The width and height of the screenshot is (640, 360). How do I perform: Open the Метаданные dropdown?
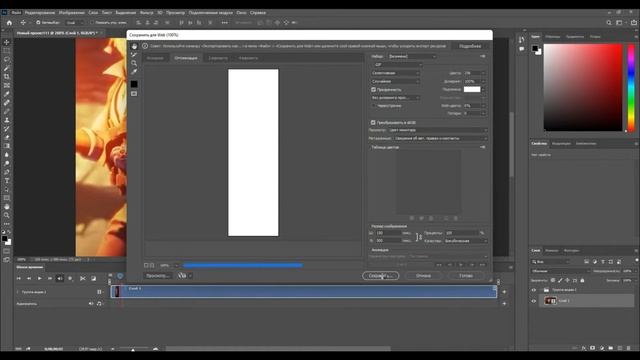coord(440,138)
